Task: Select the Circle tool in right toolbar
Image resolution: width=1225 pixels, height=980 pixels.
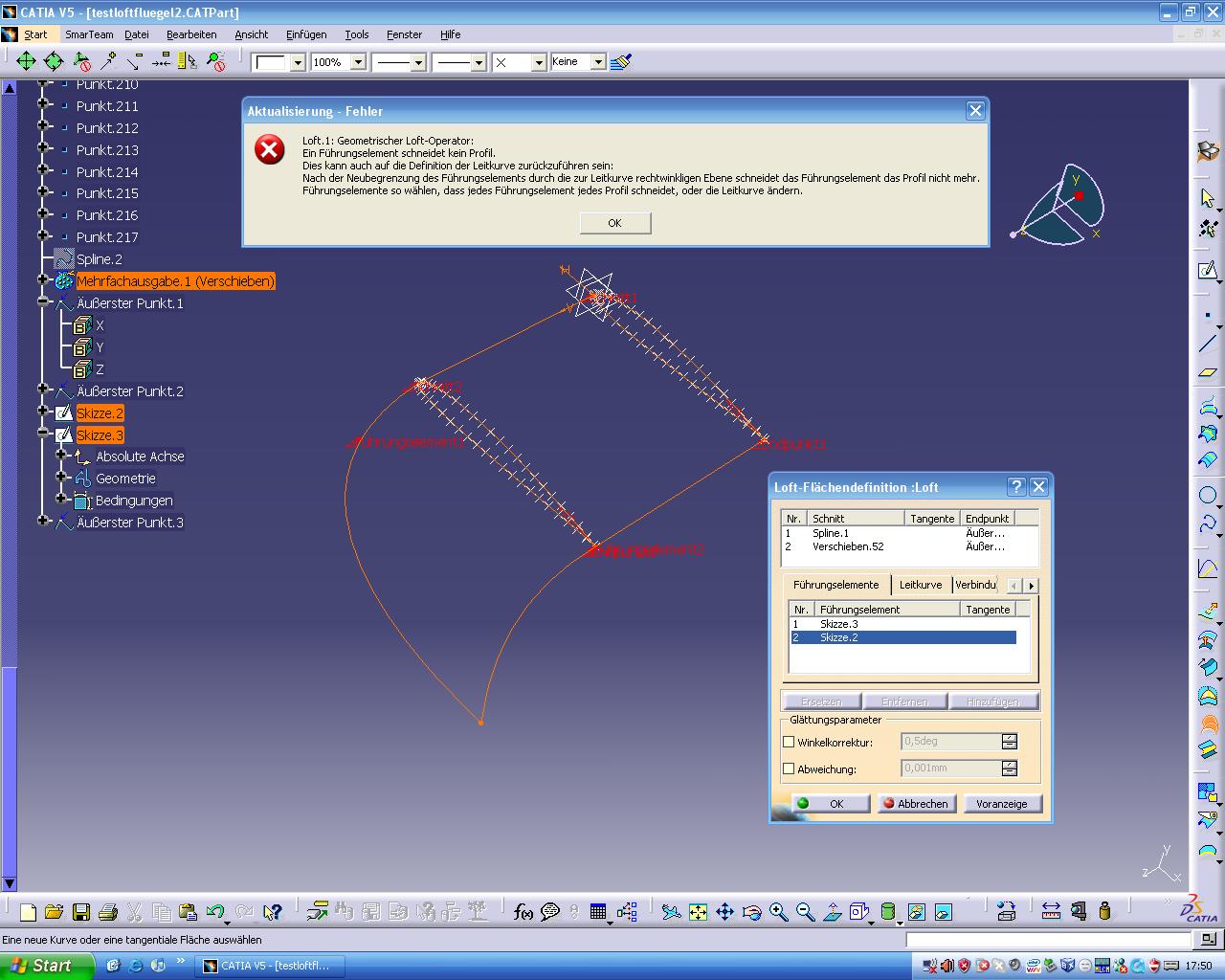Action: click(x=1208, y=495)
